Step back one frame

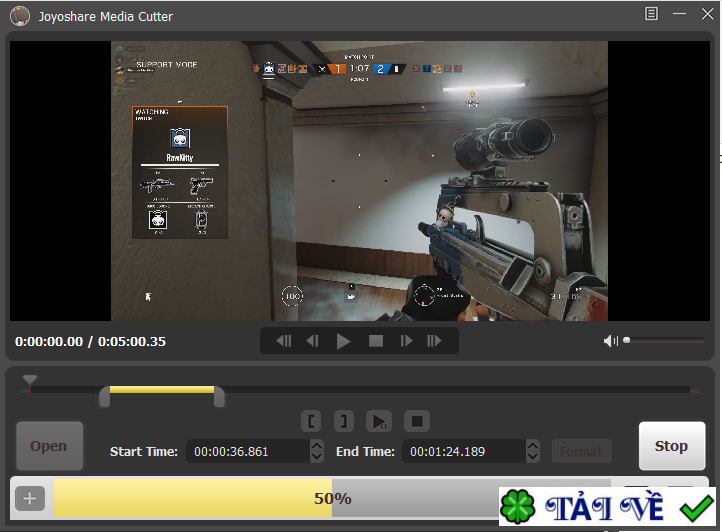coord(312,341)
